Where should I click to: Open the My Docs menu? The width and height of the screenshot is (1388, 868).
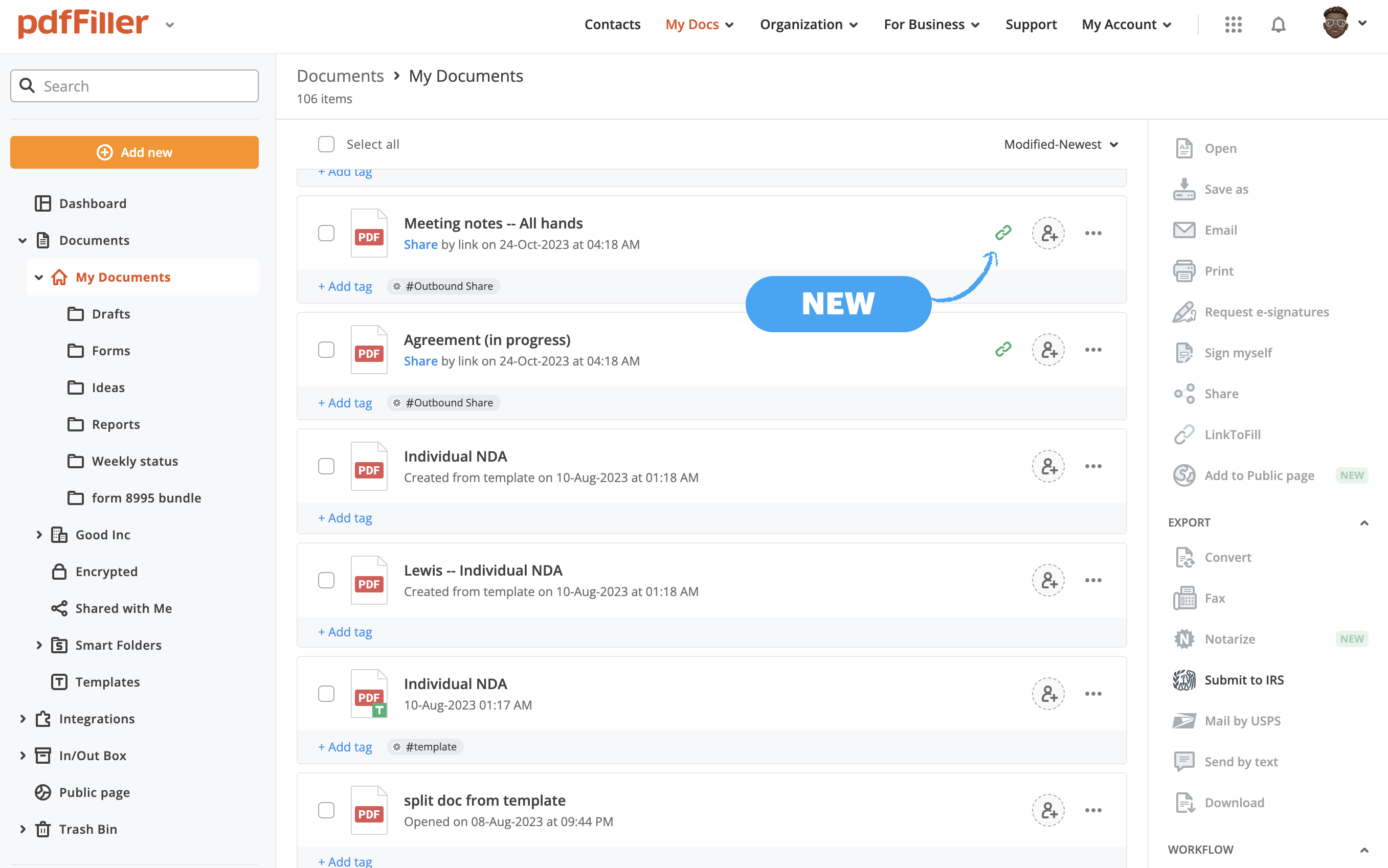(699, 25)
